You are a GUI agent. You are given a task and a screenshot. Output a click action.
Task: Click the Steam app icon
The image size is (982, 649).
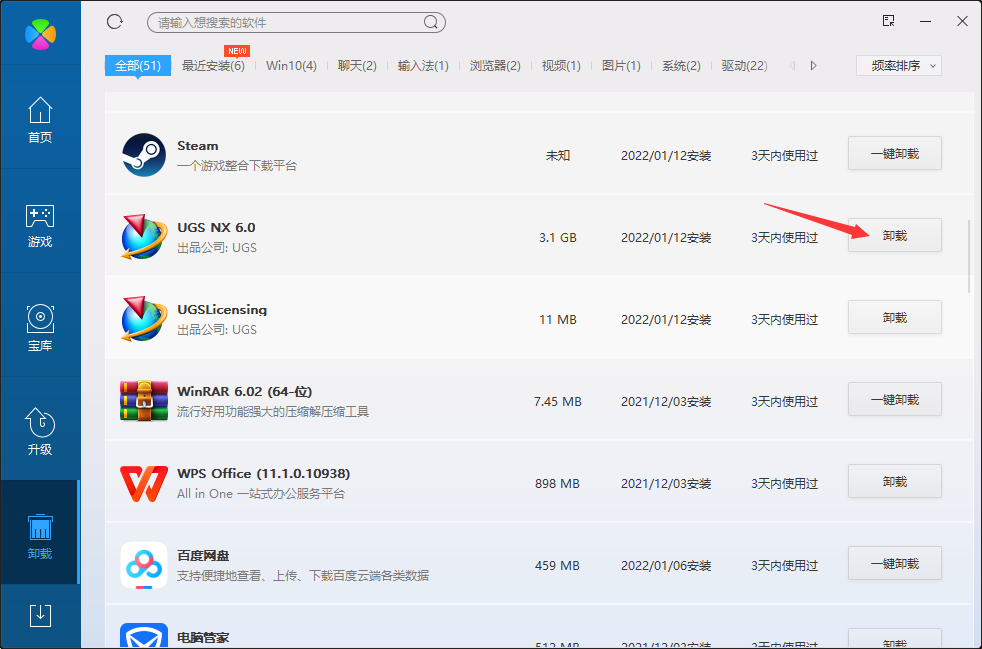pos(144,155)
